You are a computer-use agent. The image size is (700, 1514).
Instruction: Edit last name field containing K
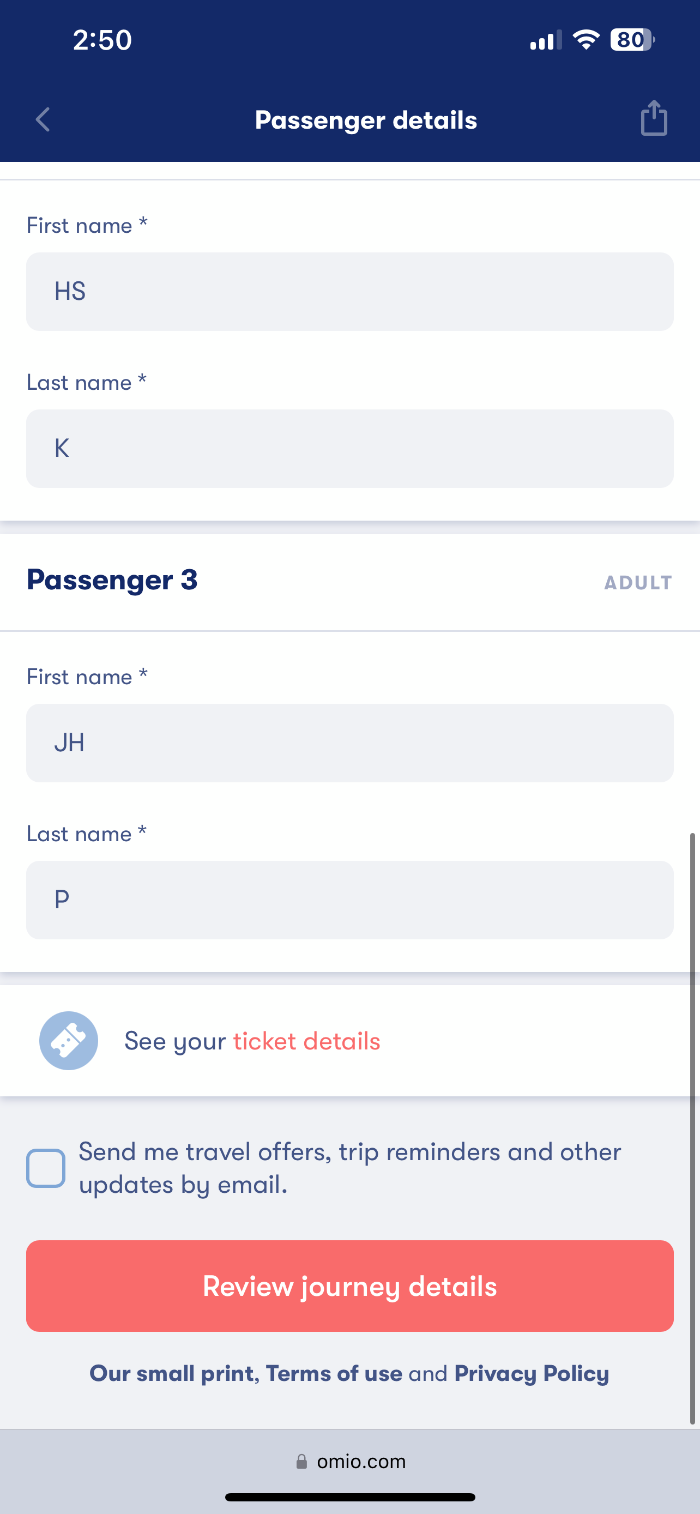pyautogui.click(x=350, y=448)
